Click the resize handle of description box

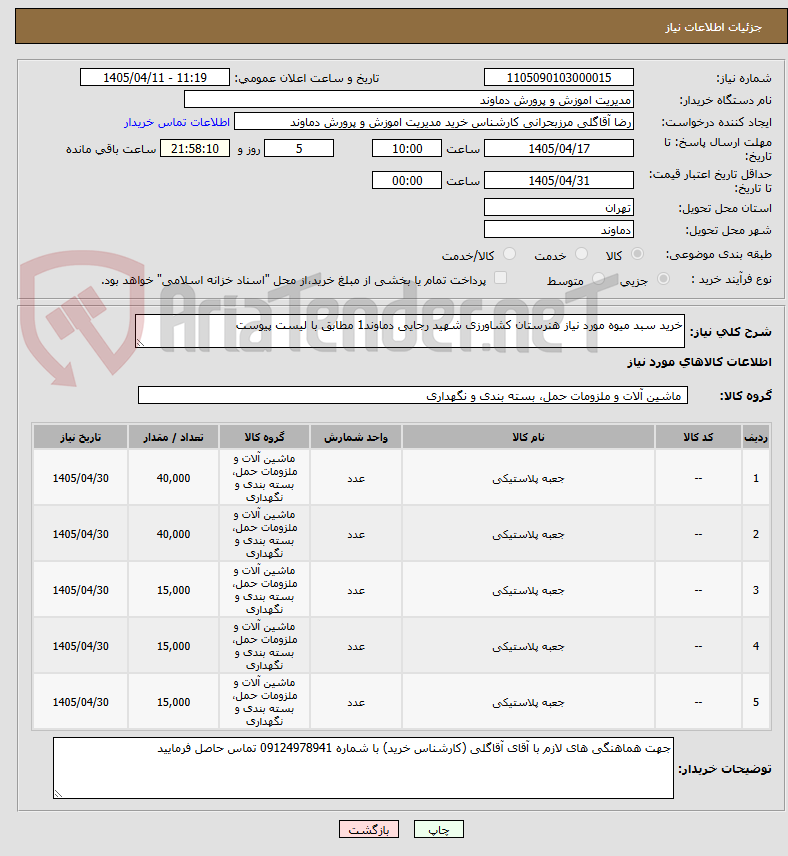[x=140, y=343]
